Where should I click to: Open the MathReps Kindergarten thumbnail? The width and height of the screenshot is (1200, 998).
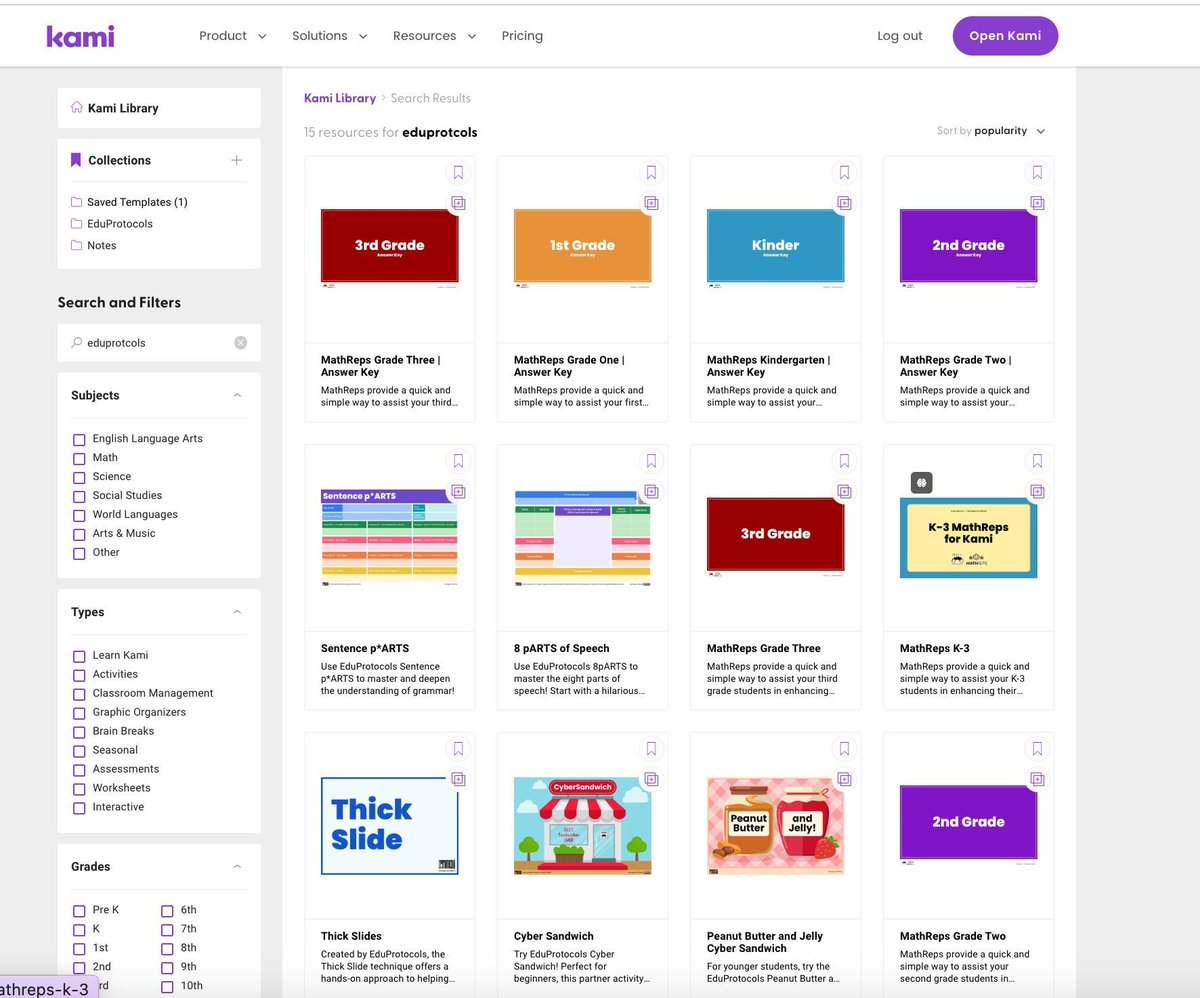(x=775, y=247)
